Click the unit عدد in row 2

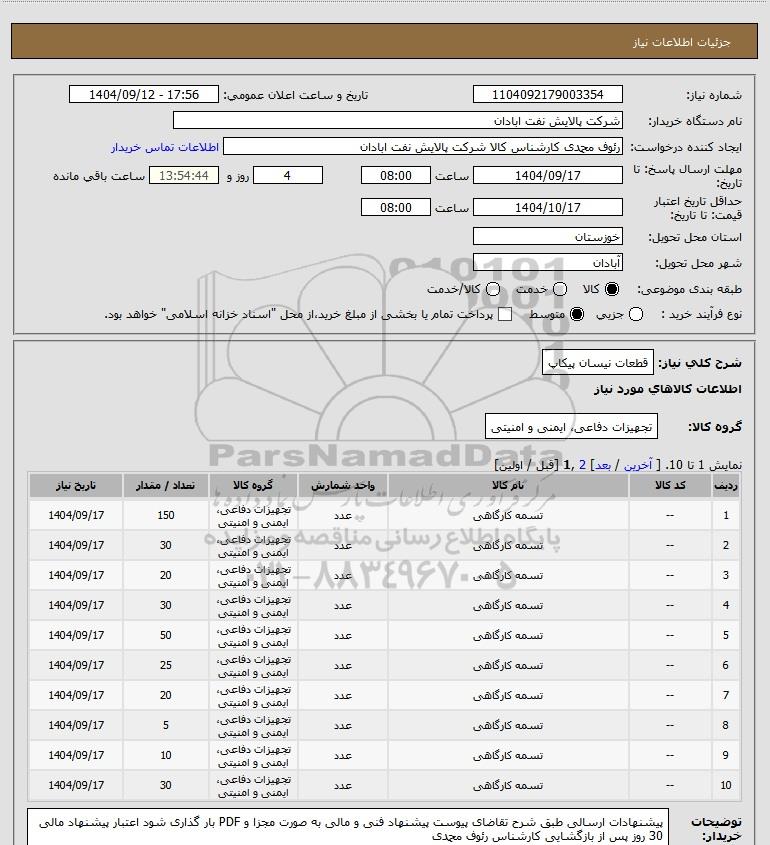(343, 545)
